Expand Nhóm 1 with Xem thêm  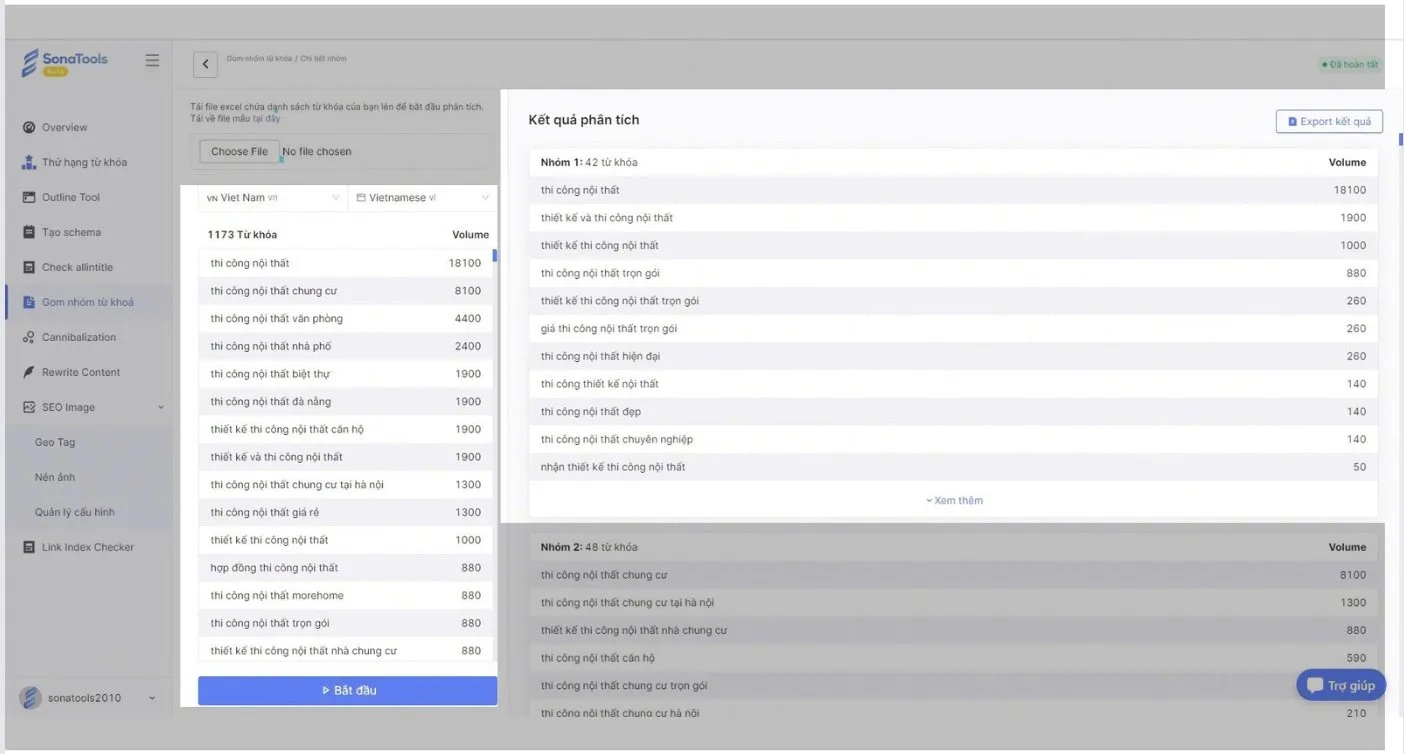(x=953, y=500)
